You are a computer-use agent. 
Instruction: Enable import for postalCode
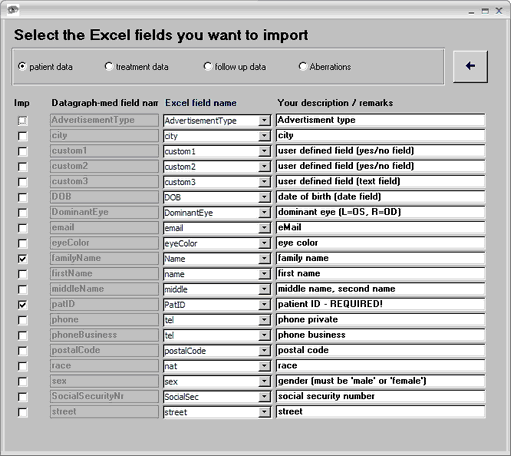click(22, 351)
